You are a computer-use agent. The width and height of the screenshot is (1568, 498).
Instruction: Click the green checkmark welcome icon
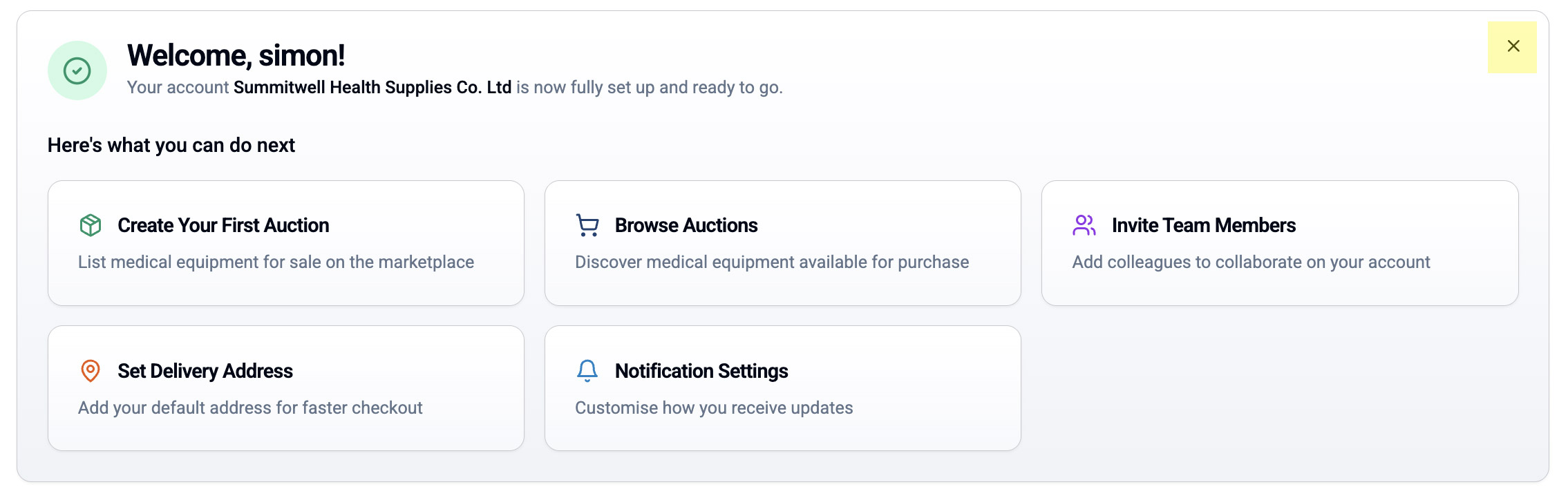click(x=77, y=70)
